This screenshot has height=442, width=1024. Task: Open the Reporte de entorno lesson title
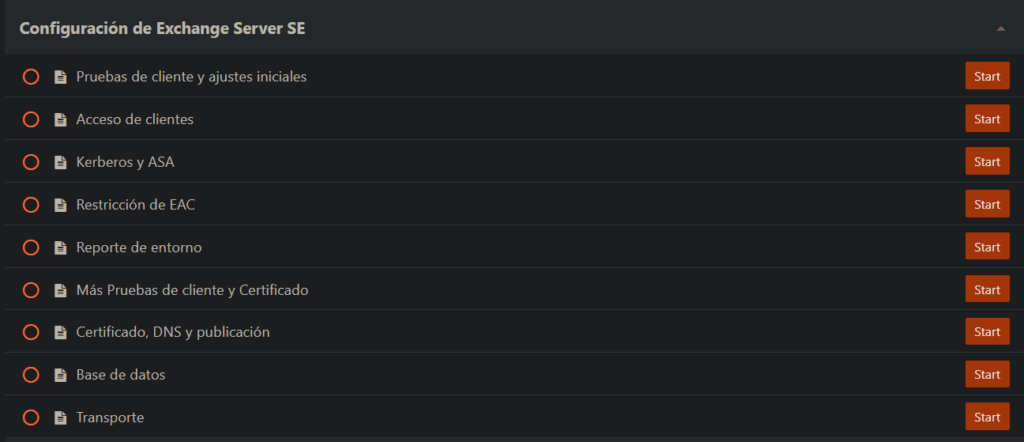138,247
